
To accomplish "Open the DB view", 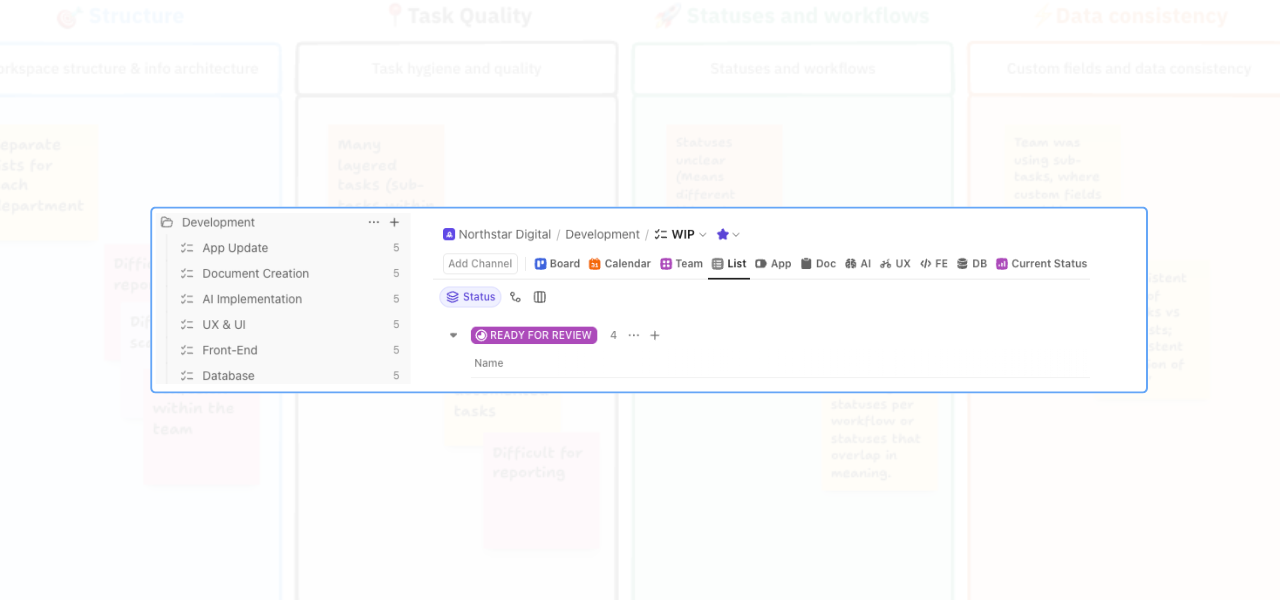I will 971,263.
